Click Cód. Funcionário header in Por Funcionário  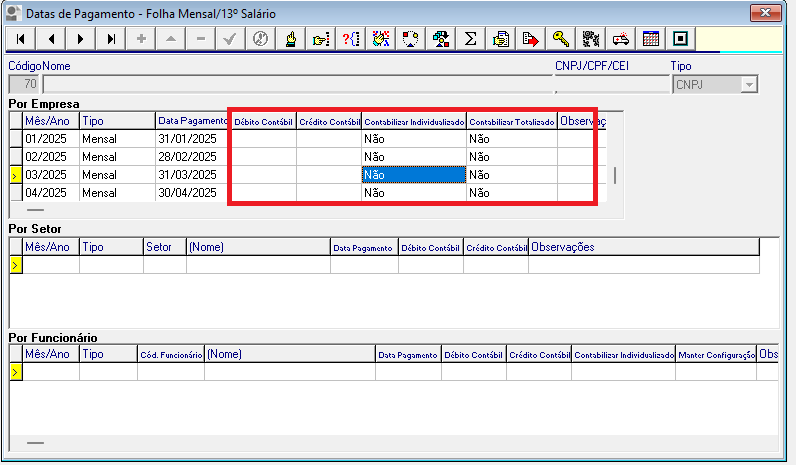tap(171, 354)
